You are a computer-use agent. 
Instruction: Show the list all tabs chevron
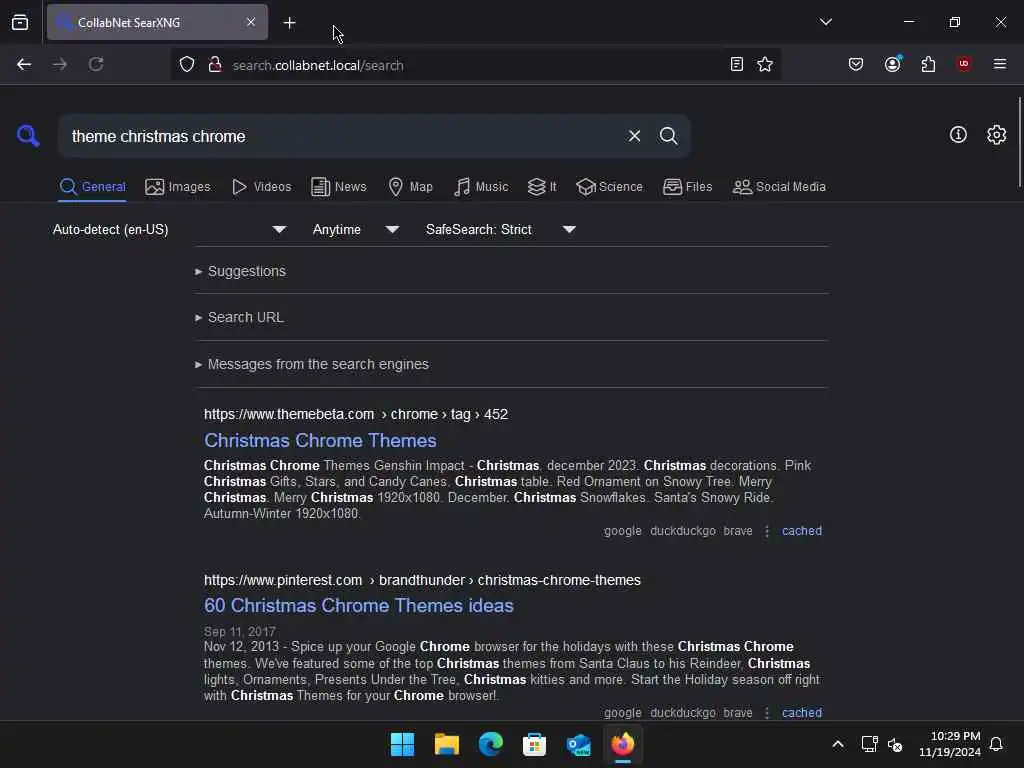tap(826, 22)
